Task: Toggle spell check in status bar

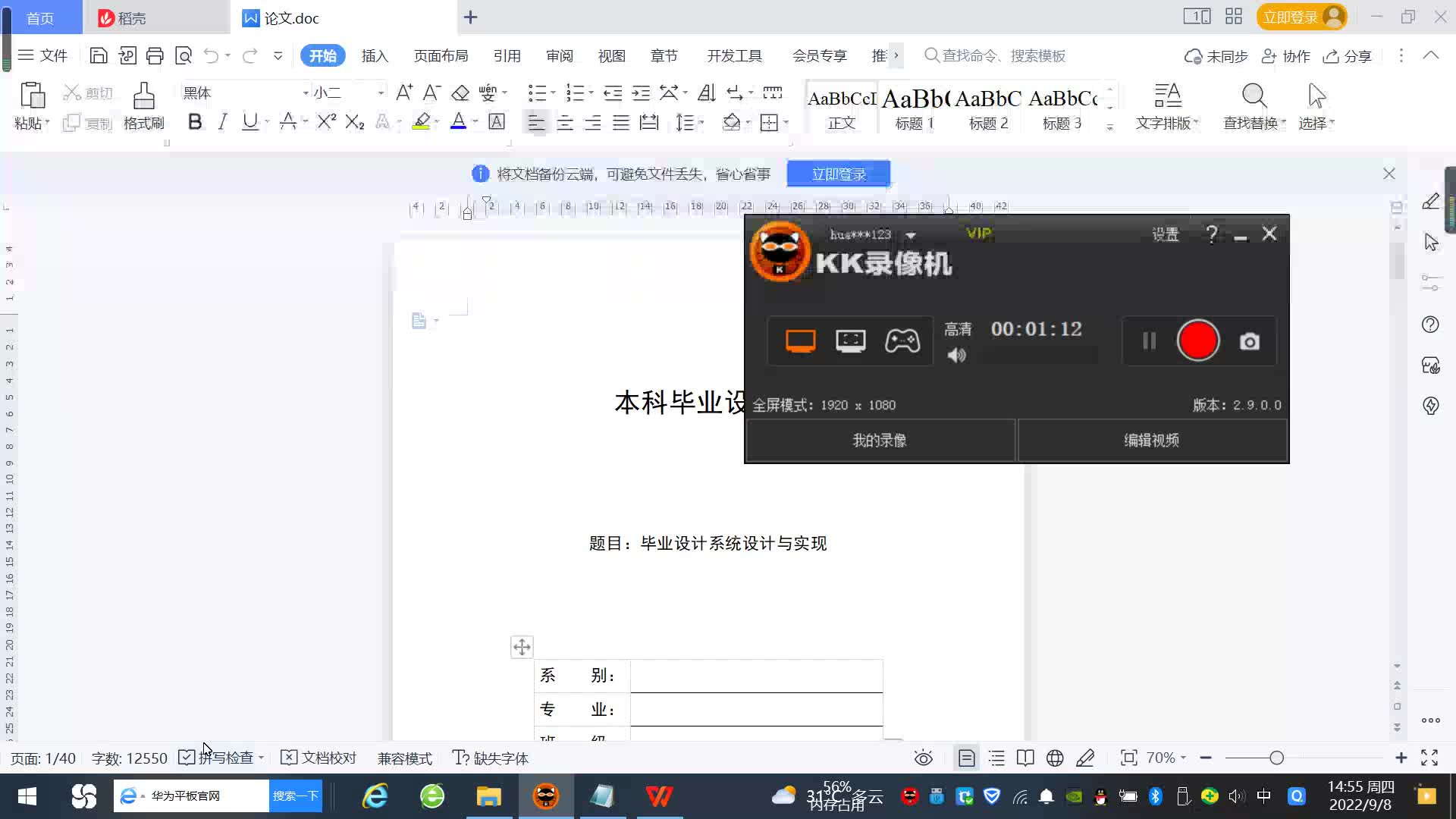Action: [221, 758]
